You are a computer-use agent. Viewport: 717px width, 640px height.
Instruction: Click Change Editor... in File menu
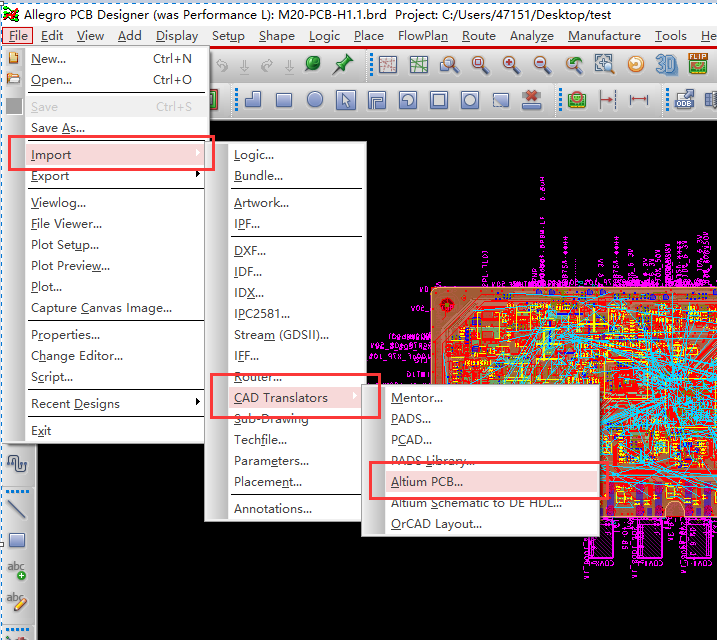click(115, 356)
